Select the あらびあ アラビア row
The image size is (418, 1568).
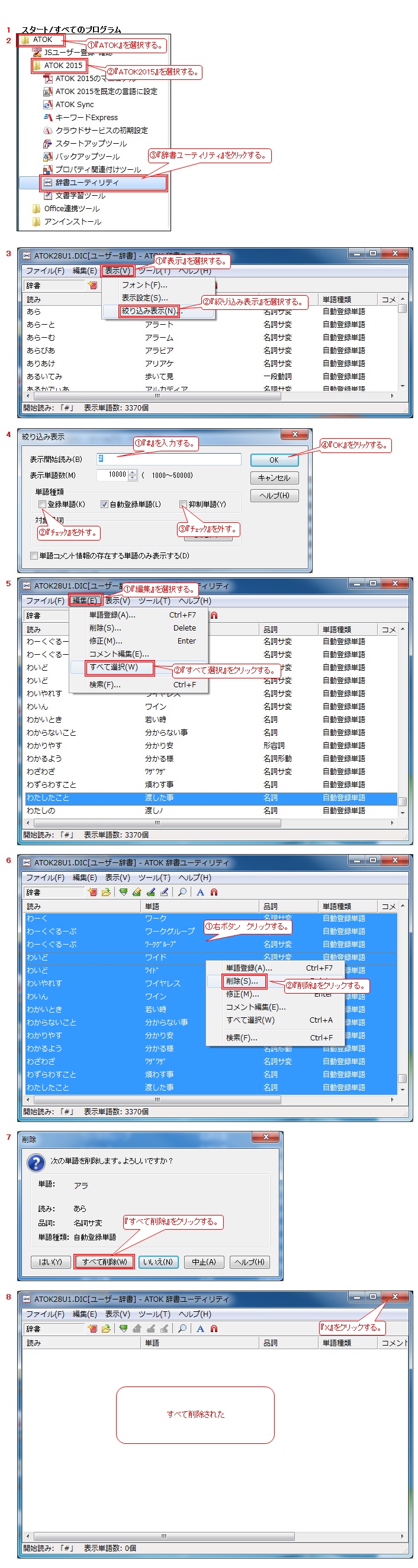[210, 351]
